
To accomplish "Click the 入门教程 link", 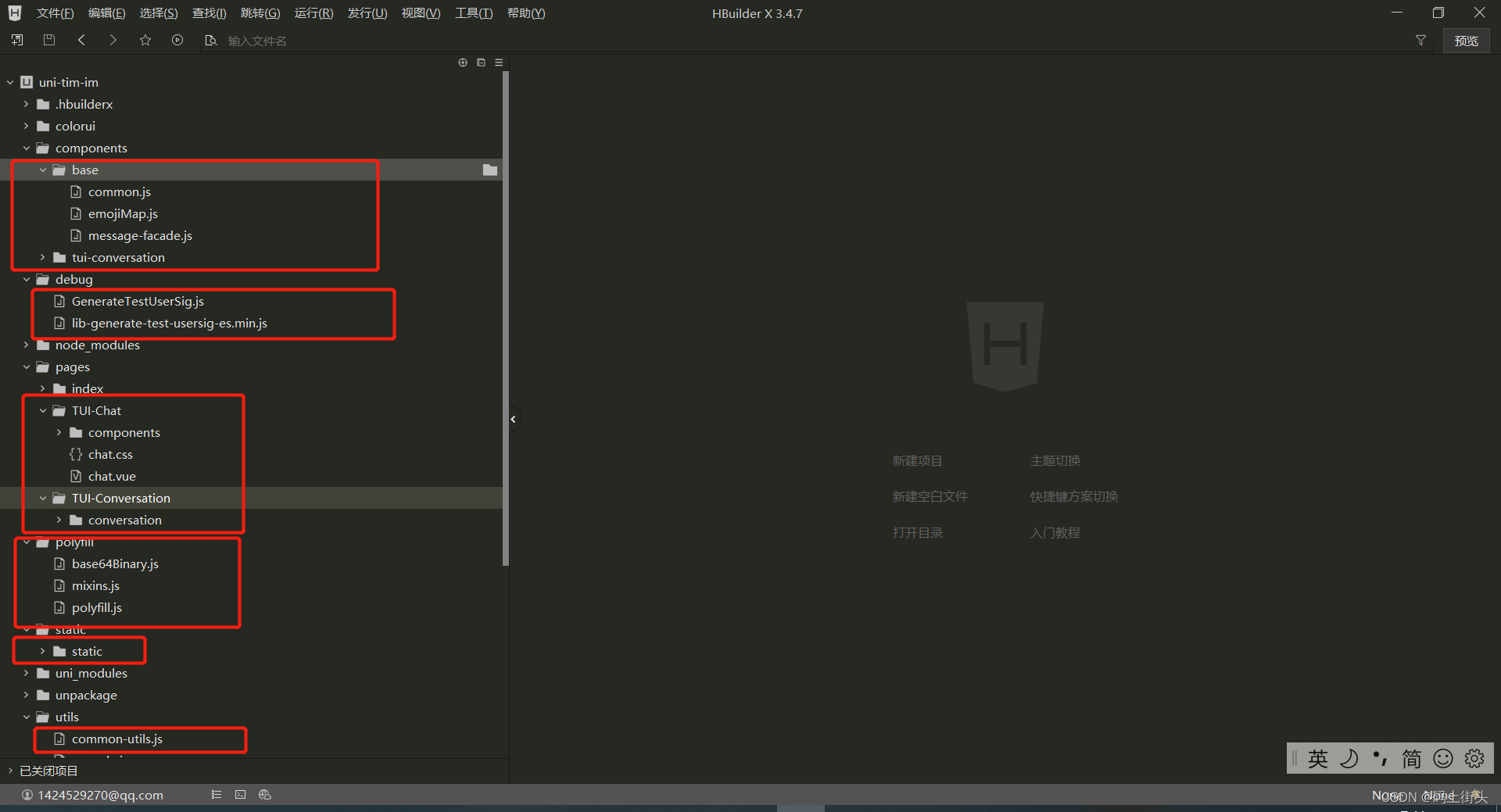I will tap(1055, 533).
